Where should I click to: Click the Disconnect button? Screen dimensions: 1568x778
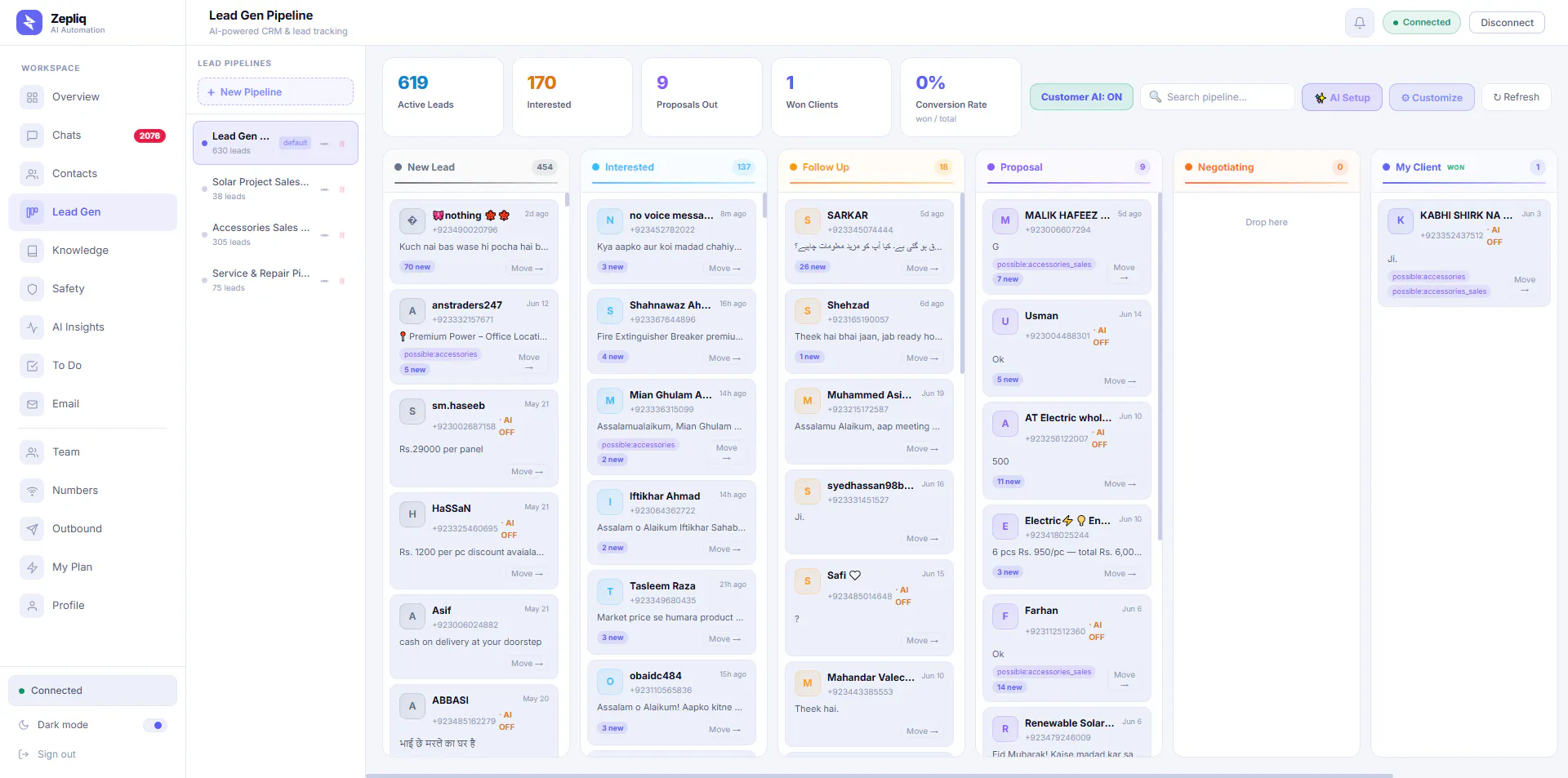click(1507, 23)
